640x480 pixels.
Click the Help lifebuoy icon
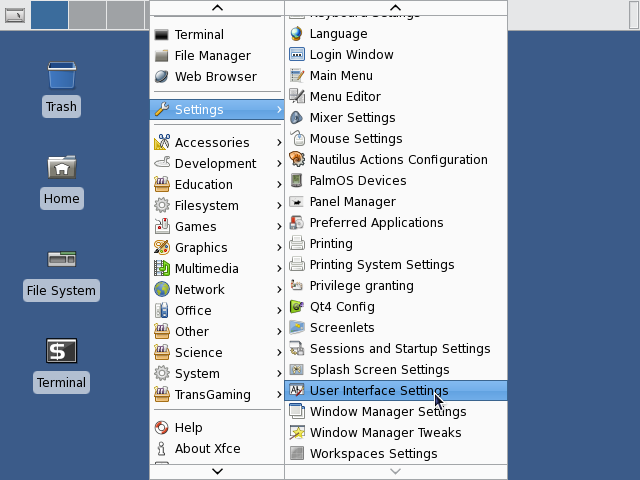click(162, 427)
